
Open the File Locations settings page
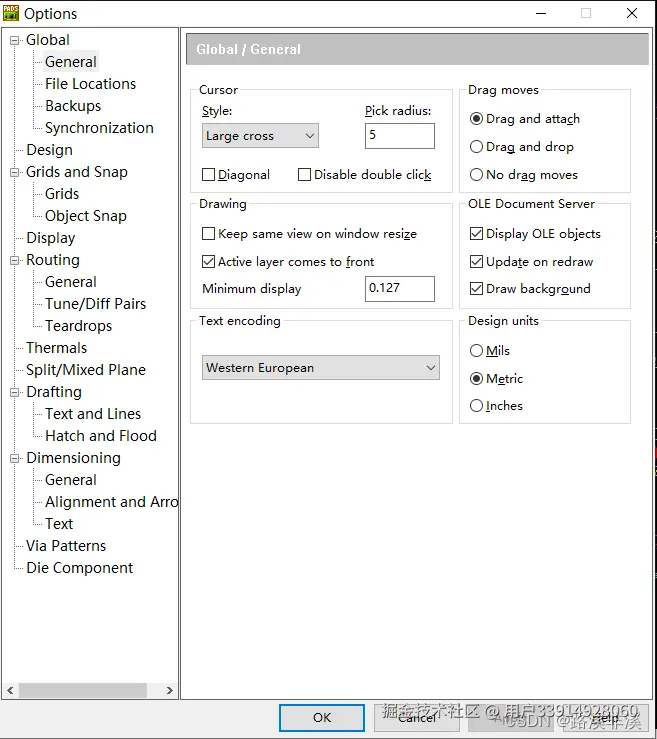pos(90,84)
